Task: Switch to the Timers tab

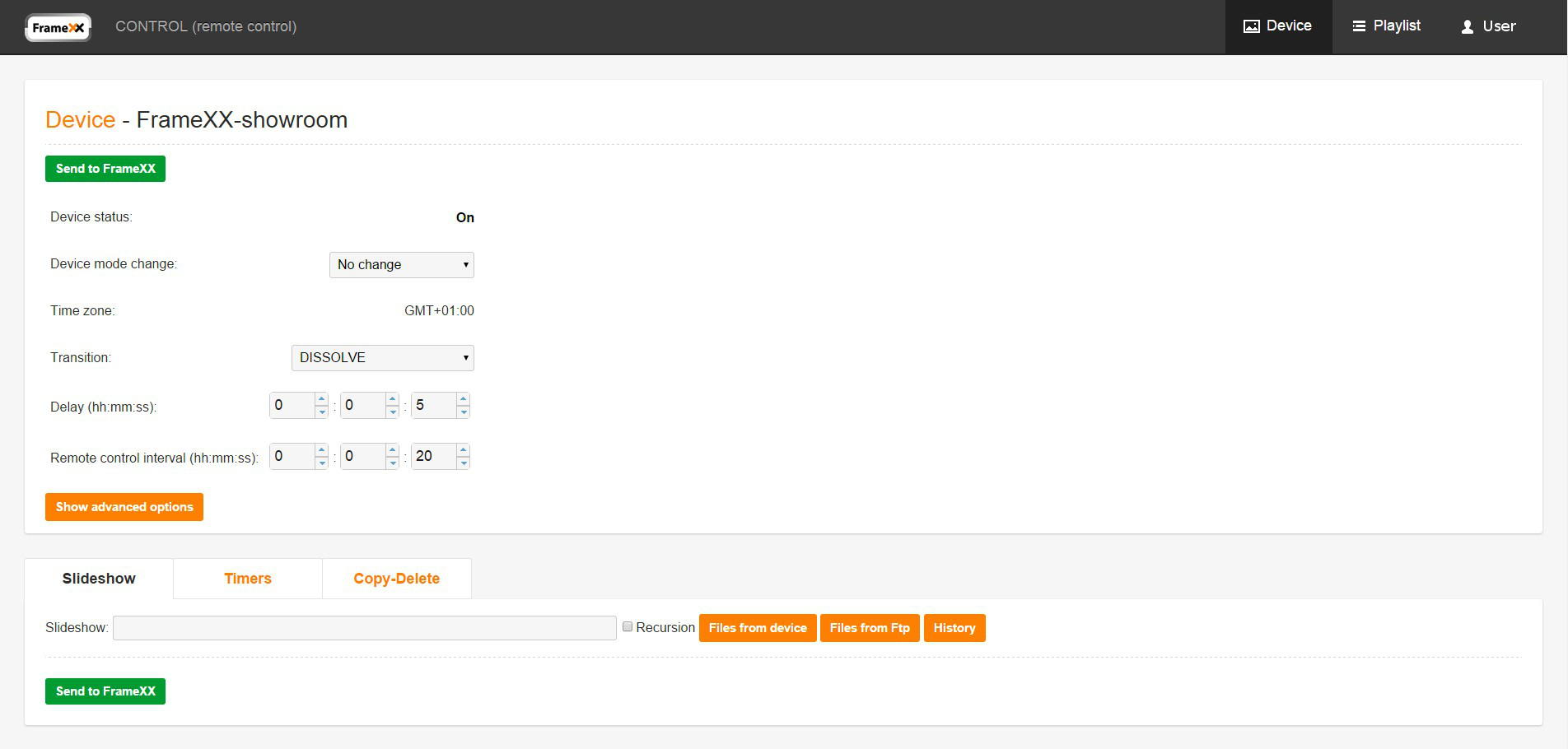Action: [248, 579]
